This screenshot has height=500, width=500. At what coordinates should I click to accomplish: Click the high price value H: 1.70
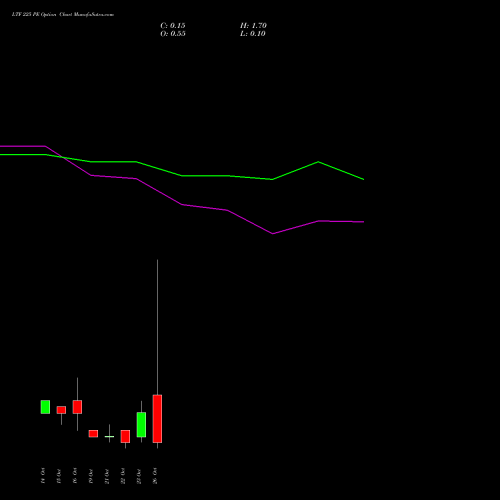point(253,26)
